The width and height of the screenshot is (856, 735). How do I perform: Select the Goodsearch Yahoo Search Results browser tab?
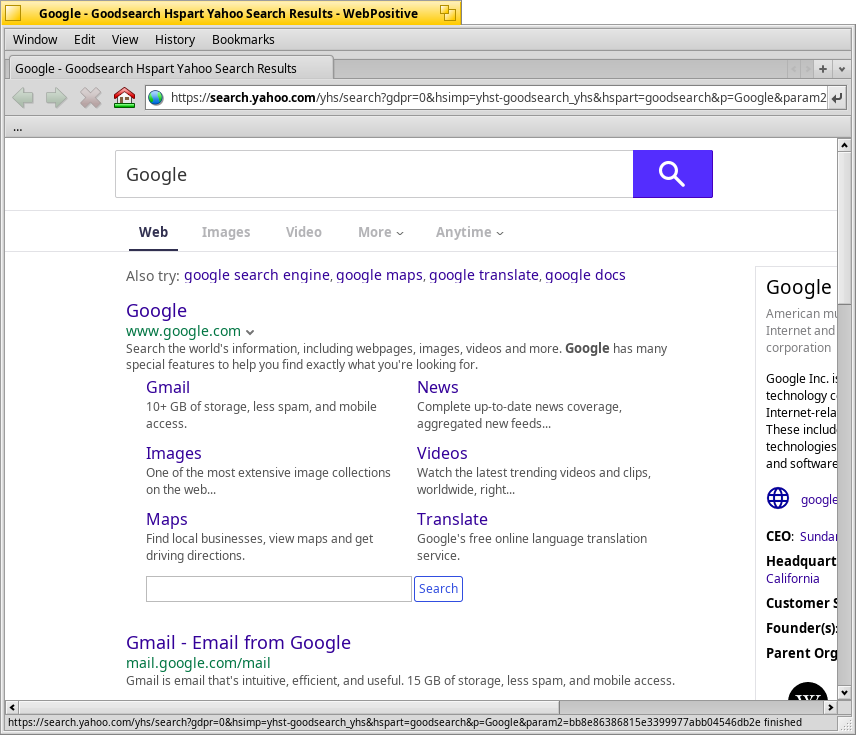point(171,68)
